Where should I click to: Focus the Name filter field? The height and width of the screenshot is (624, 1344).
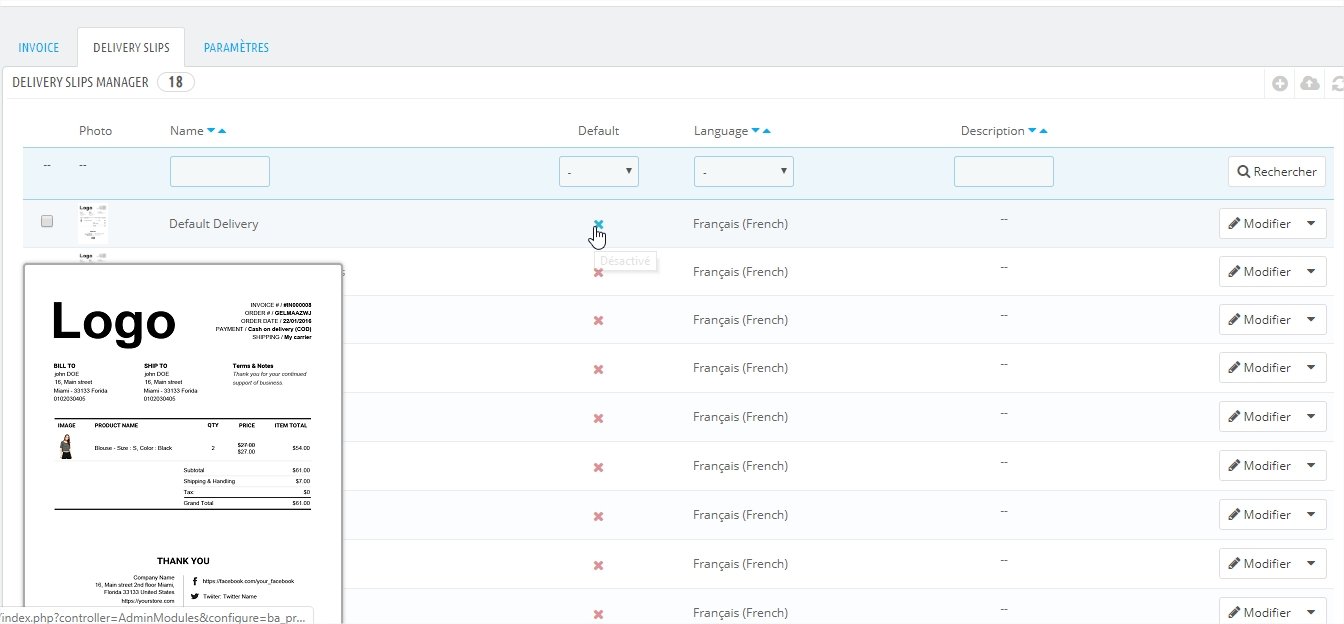point(220,171)
